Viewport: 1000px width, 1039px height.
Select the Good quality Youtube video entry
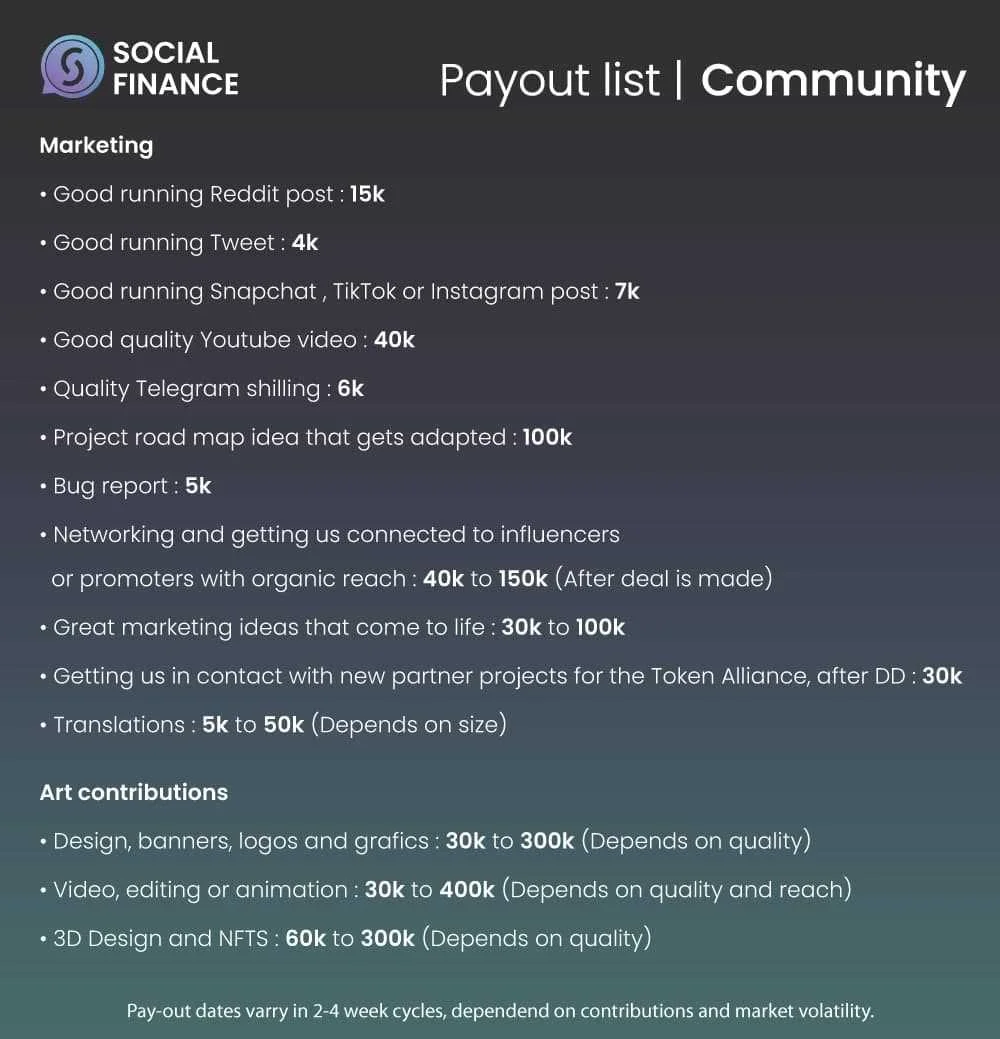pyautogui.click(x=227, y=341)
